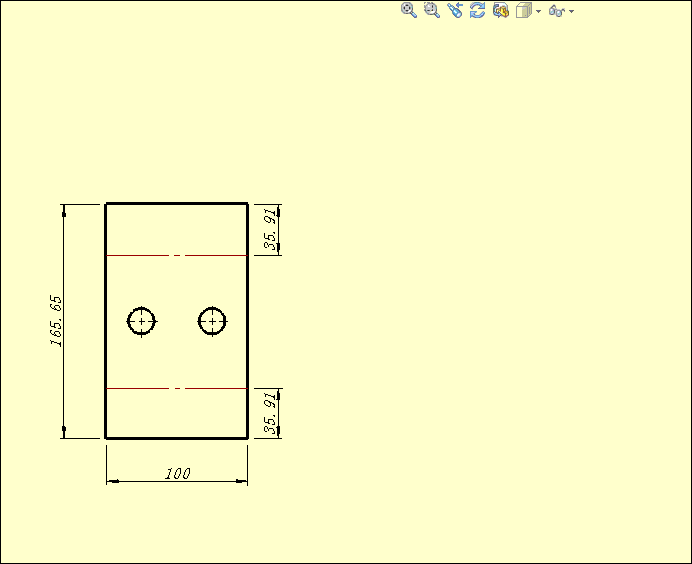Select the left hole circle
The height and width of the screenshot is (564, 692).
[141, 321]
